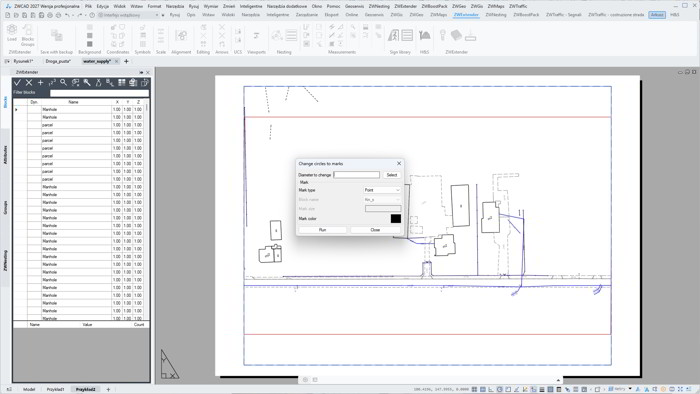Click the dark Background swatch icon in ribbon
Image resolution: width=700 pixels, height=394 pixels.
click(90, 44)
